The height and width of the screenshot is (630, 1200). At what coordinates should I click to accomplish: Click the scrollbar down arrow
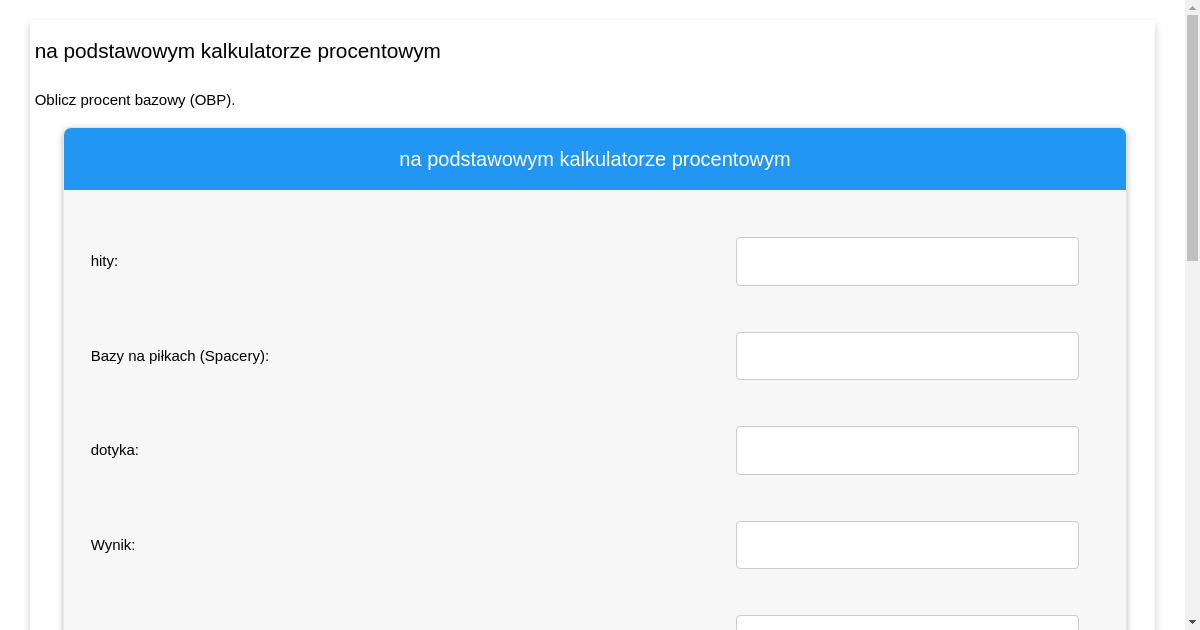[x=1194, y=623]
